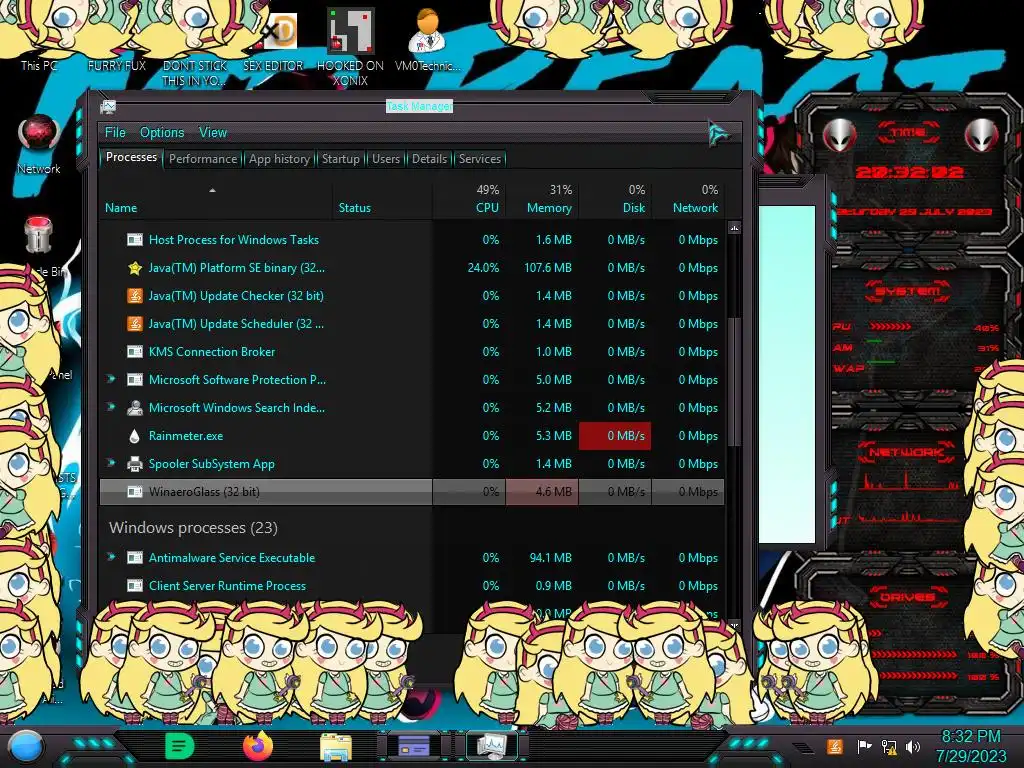
Task: Click the Rainmeter.exe water drop icon
Action: pyautogui.click(x=135, y=436)
